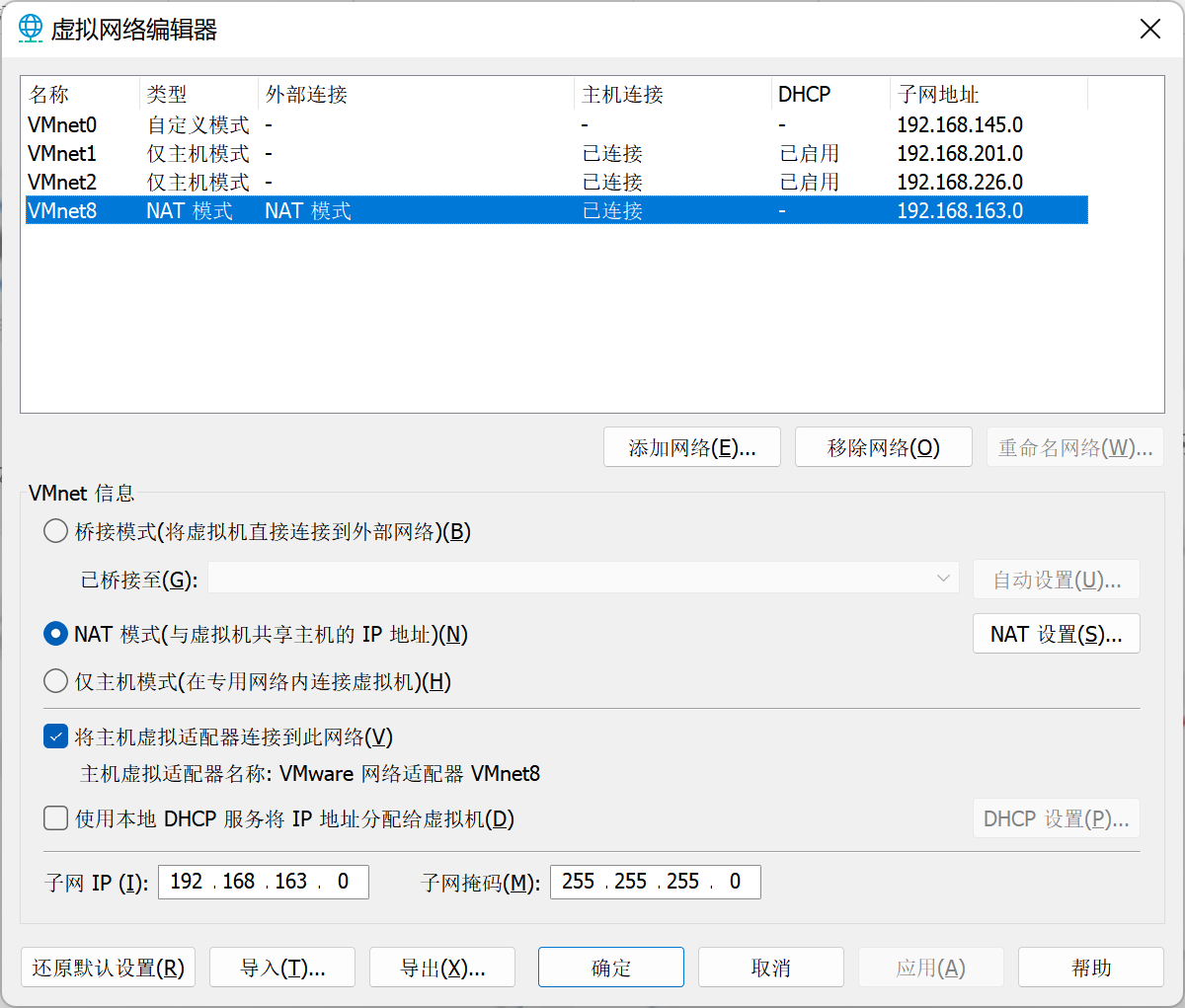Click 已启用 DHCP cell in VMnet1 row
This screenshot has height=1008, width=1185.
click(810, 154)
